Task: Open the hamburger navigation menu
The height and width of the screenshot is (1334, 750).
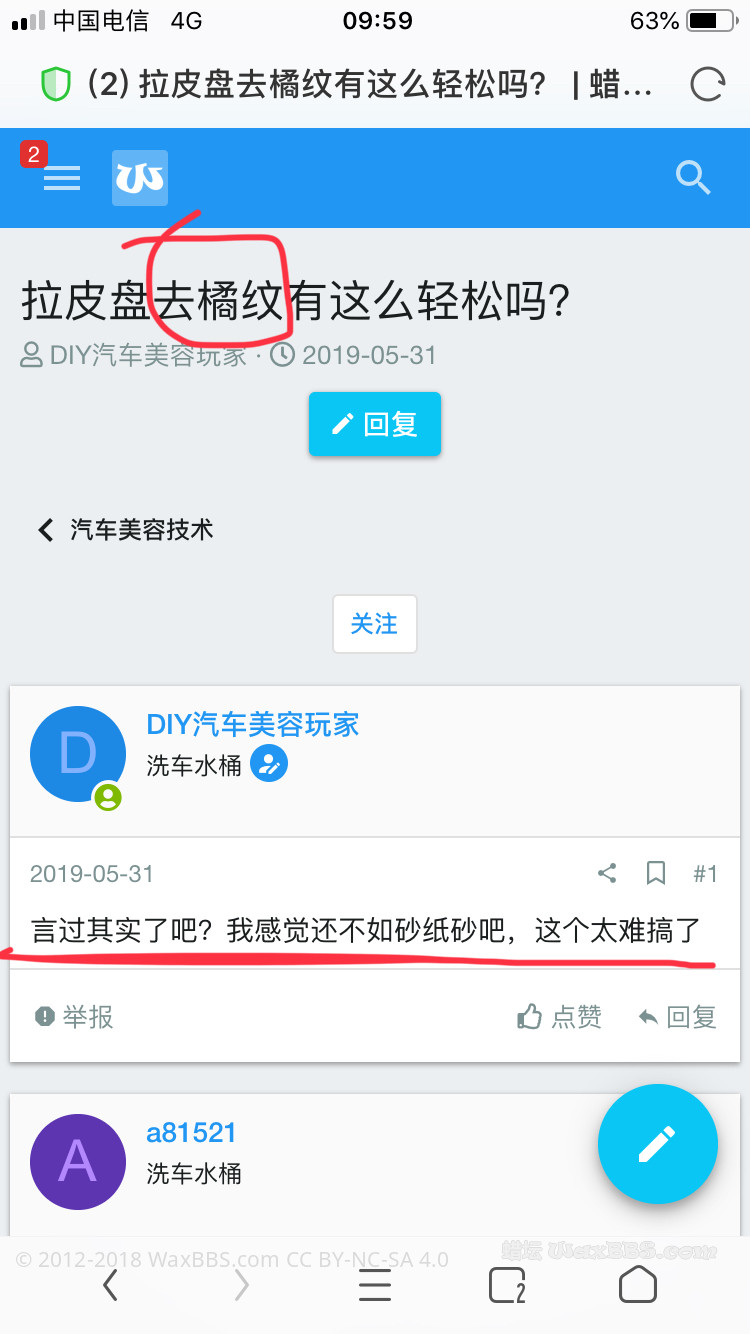Action: pos(62,178)
